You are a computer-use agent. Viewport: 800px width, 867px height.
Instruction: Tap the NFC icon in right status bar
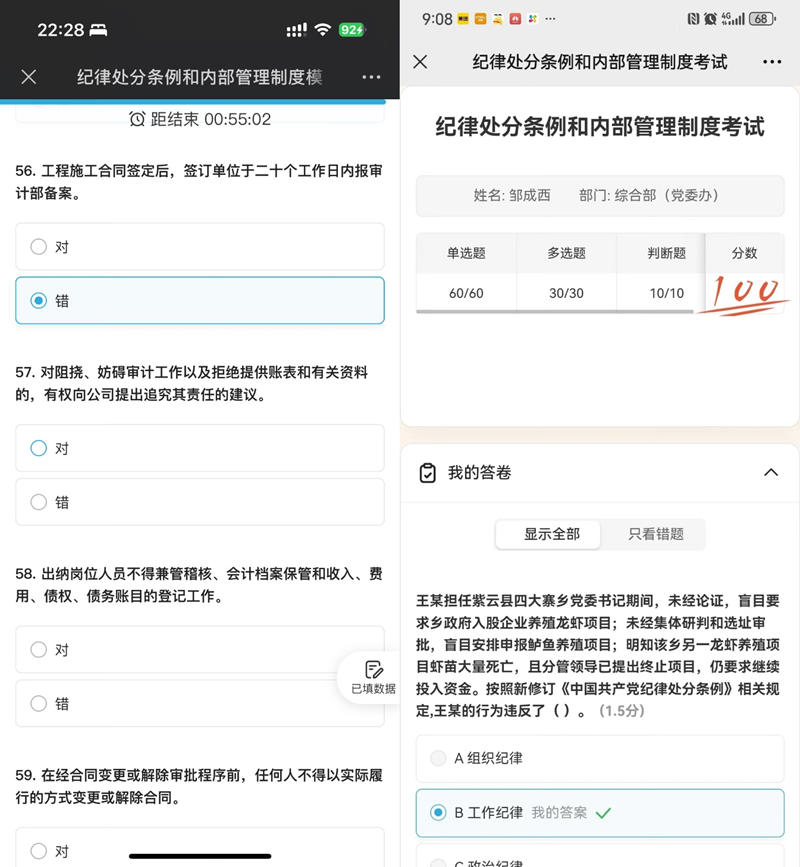693,19
